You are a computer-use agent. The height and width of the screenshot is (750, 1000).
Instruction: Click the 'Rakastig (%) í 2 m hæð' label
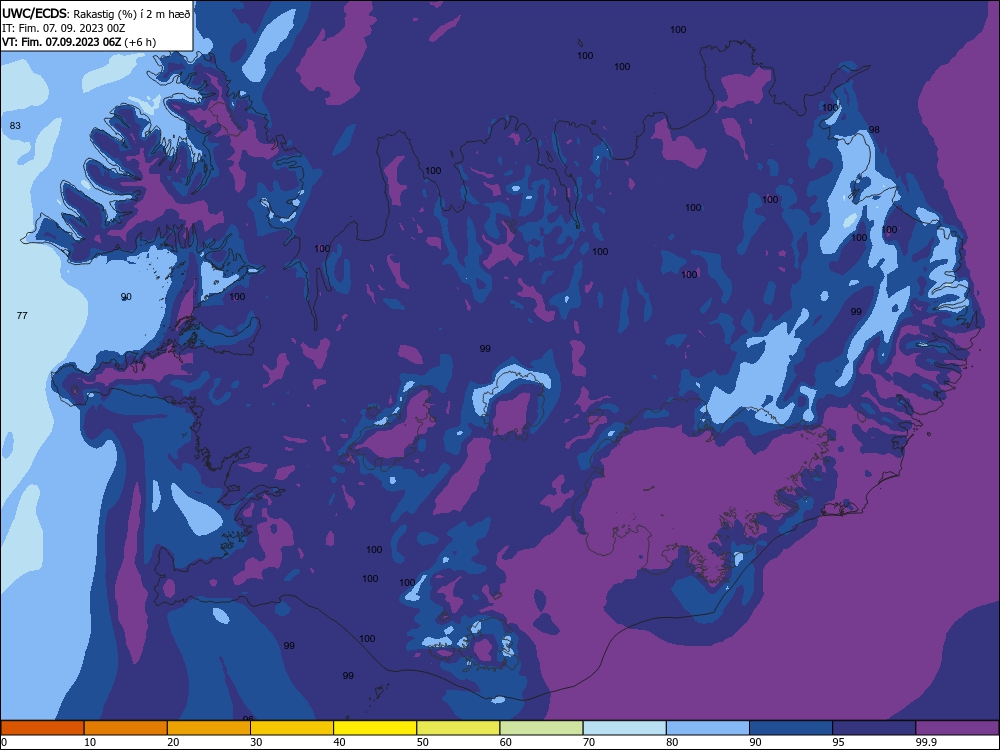132,14
